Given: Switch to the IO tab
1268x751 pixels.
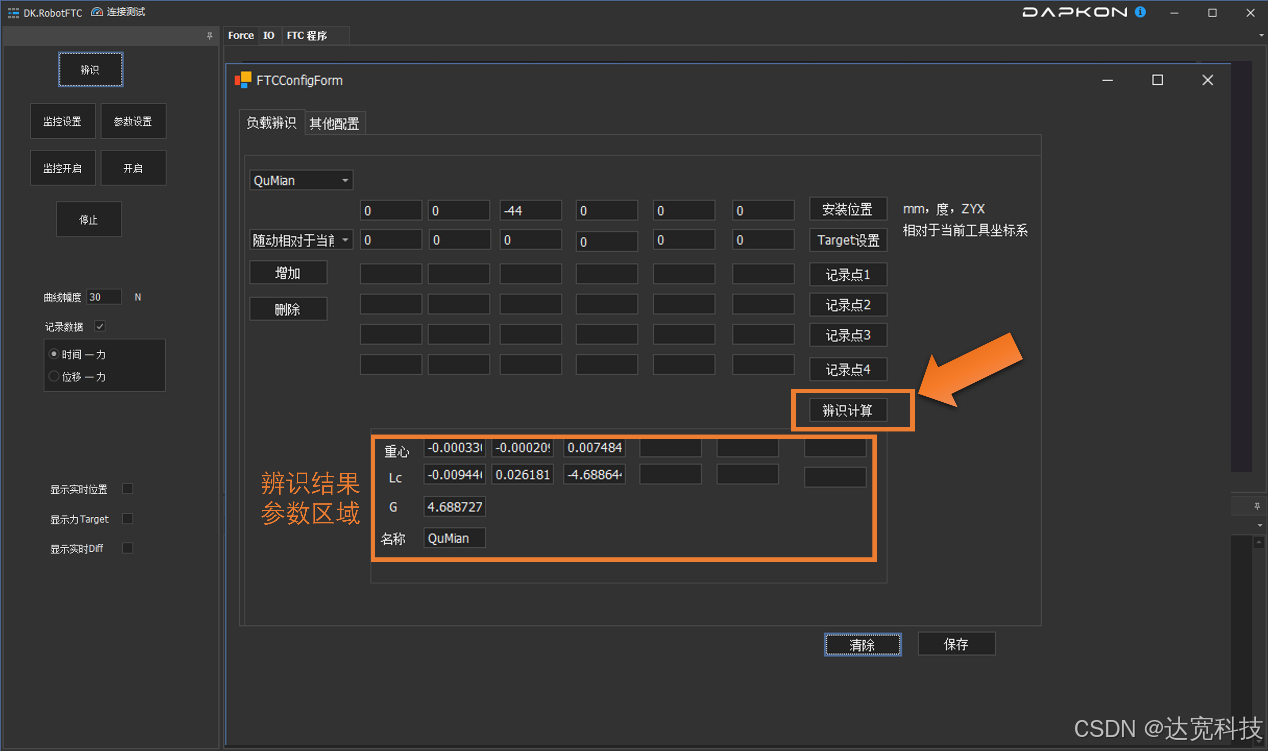Looking at the screenshot, I should [x=269, y=35].
